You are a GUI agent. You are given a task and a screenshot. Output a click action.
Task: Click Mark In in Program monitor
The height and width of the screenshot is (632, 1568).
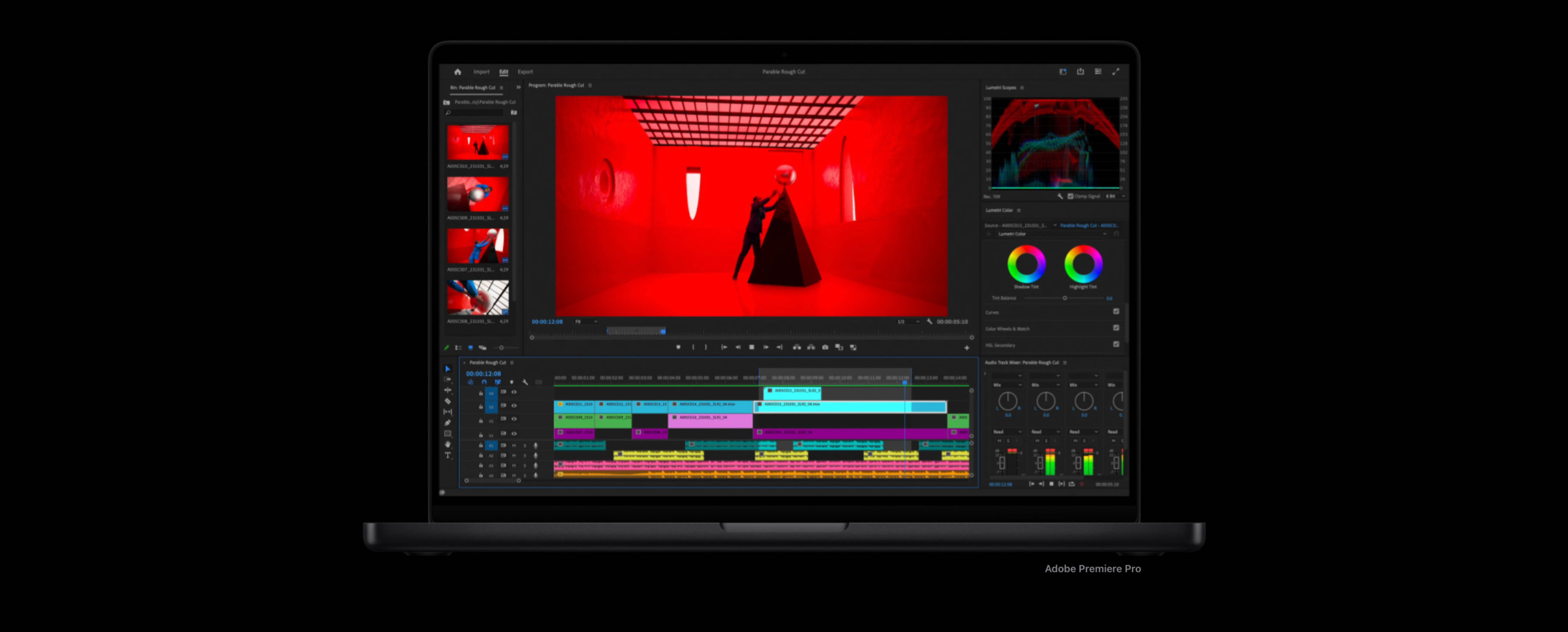coord(693,347)
